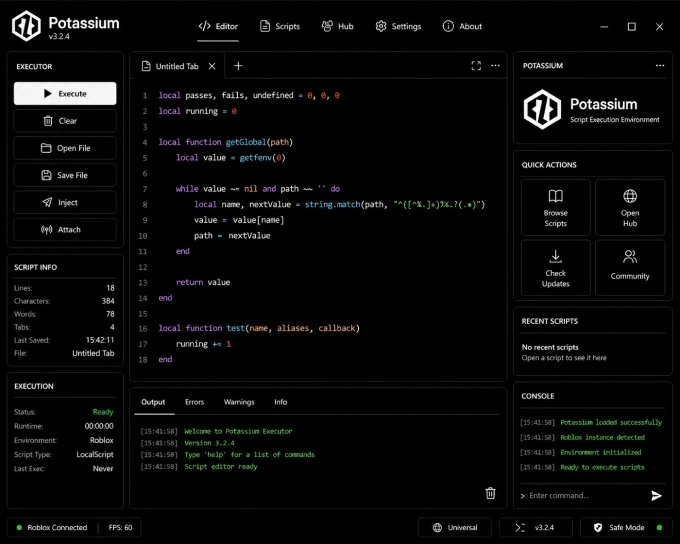Open the Scripts tab
This screenshot has width=680, height=544.
tap(280, 26)
